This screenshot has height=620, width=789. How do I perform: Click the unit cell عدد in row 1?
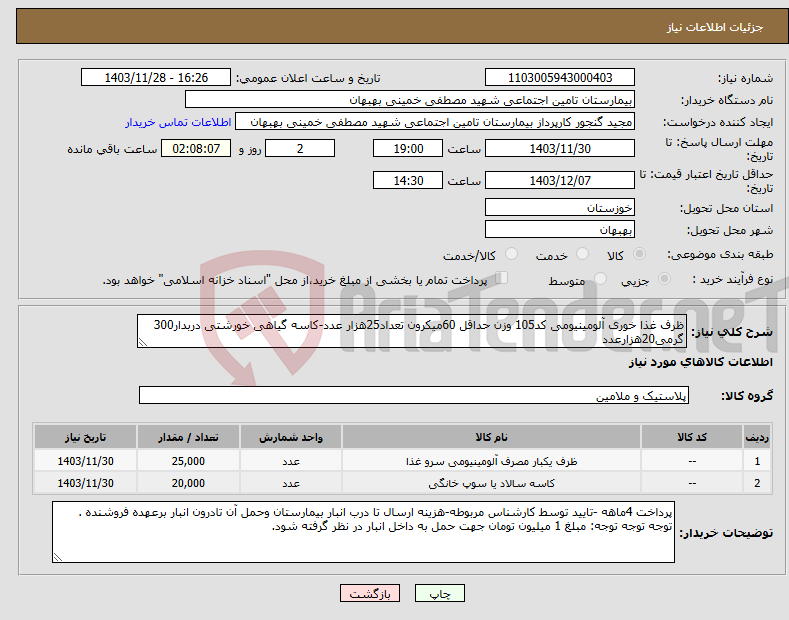tap(291, 461)
